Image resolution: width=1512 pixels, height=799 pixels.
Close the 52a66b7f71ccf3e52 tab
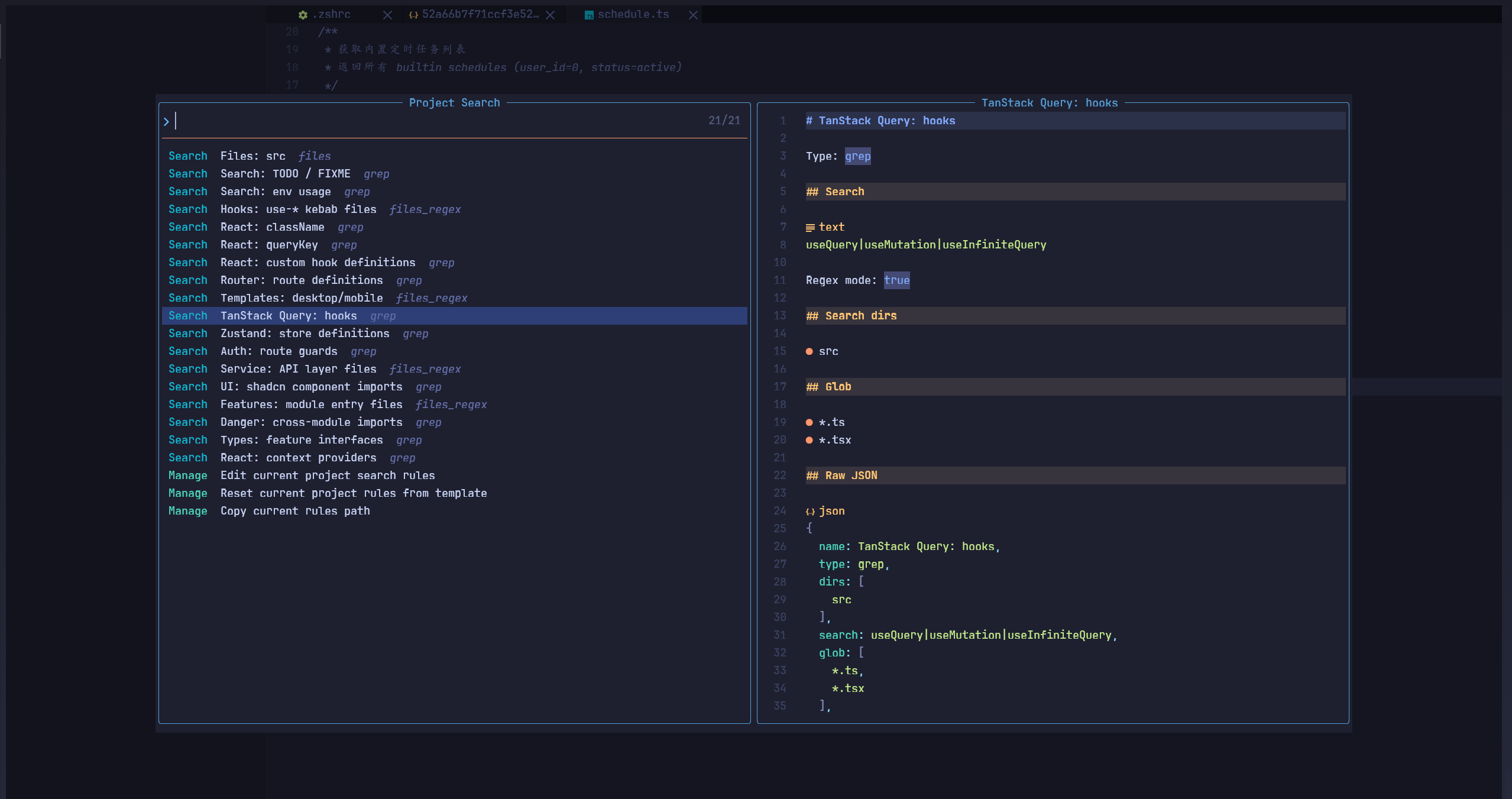pyautogui.click(x=550, y=15)
